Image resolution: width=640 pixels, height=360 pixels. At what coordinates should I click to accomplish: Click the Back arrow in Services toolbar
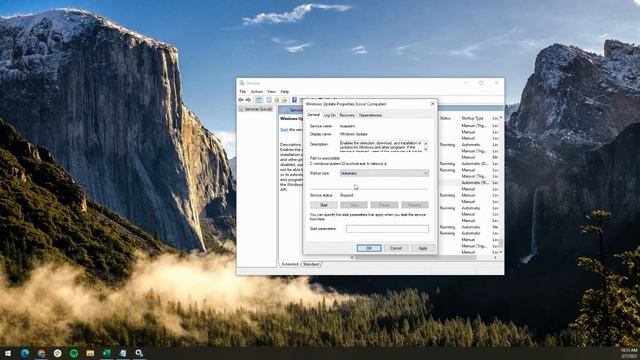pyautogui.click(x=241, y=100)
